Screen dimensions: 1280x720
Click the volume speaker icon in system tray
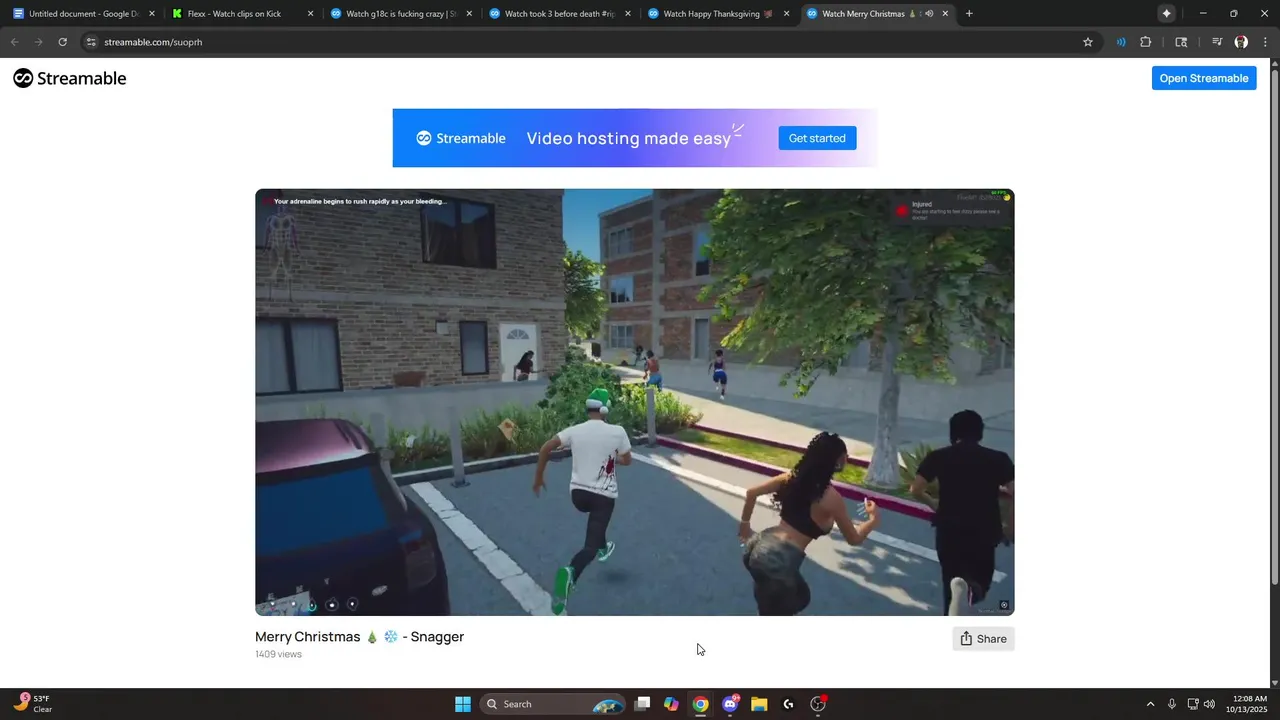click(x=1210, y=704)
